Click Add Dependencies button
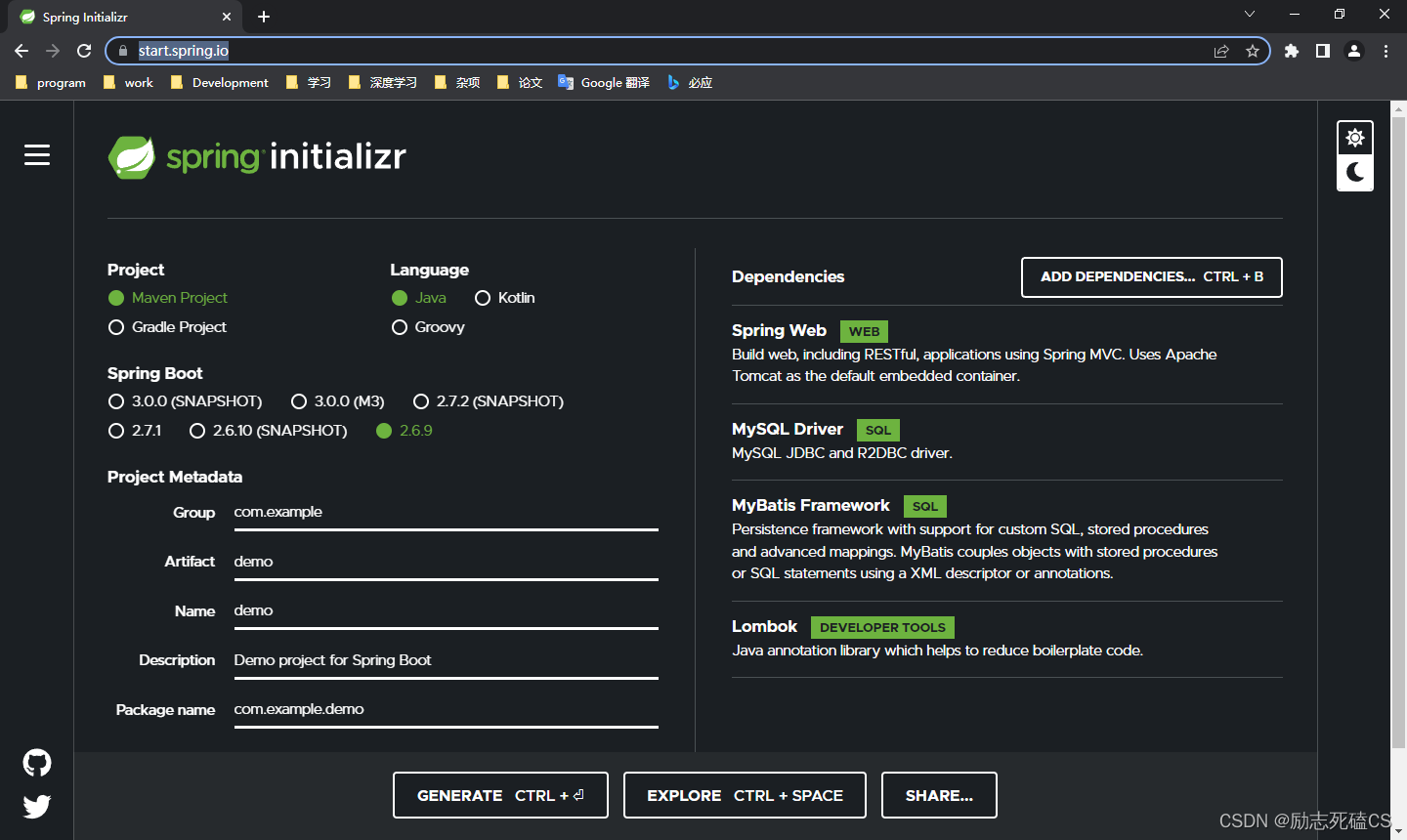The image size is (1407, 840). (1152, 277)
